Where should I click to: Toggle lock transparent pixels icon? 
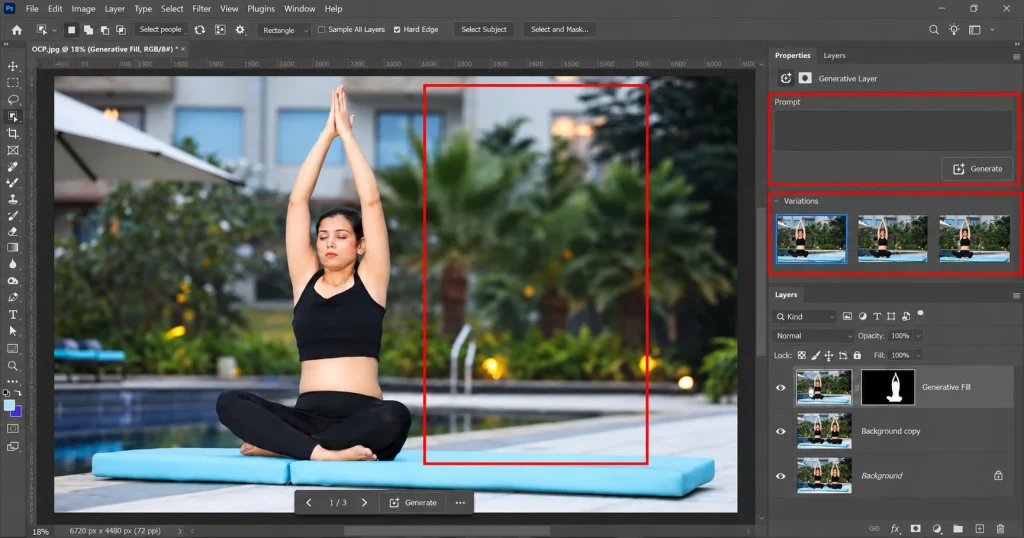coord(802,355)
